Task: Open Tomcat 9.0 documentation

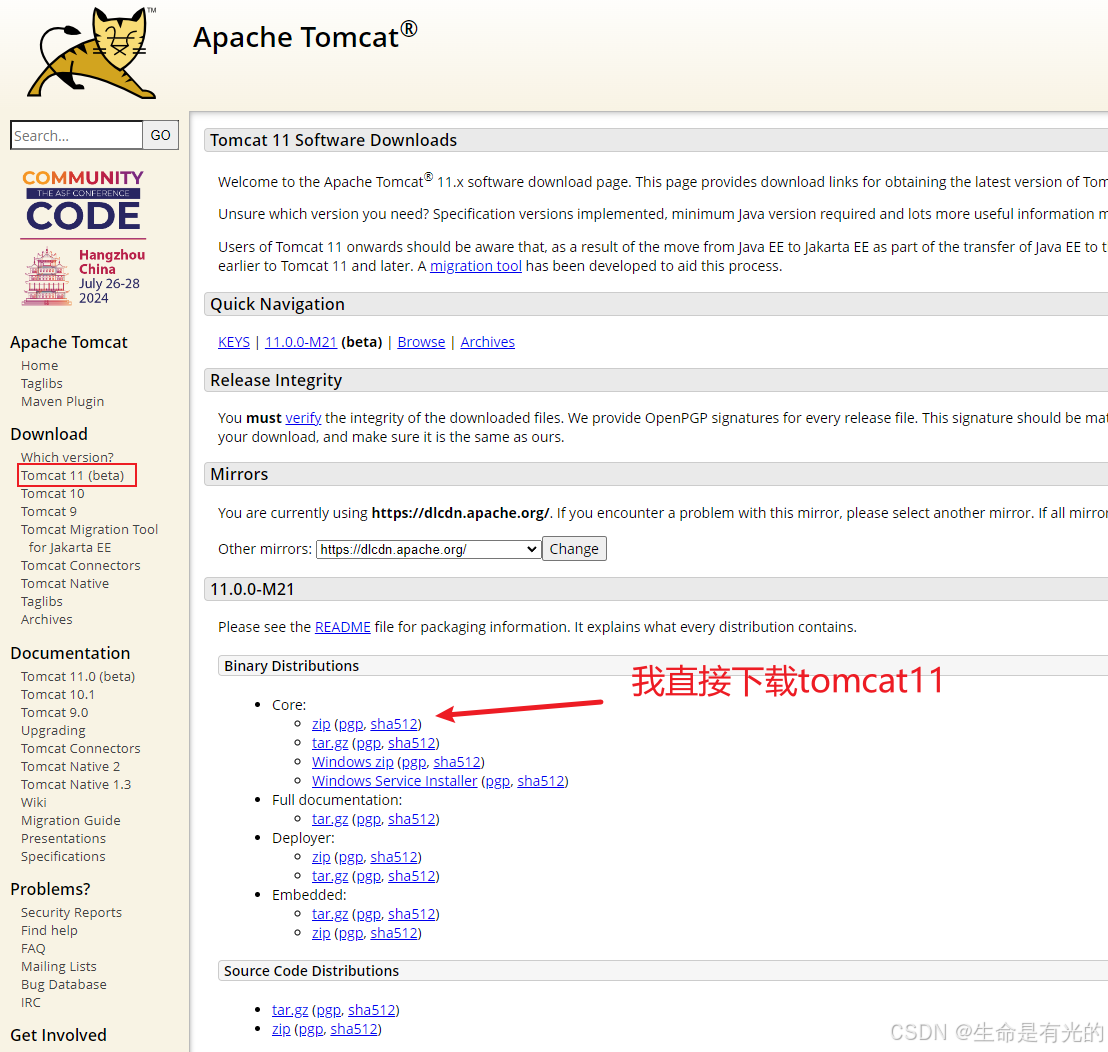Action: [54, 712]
